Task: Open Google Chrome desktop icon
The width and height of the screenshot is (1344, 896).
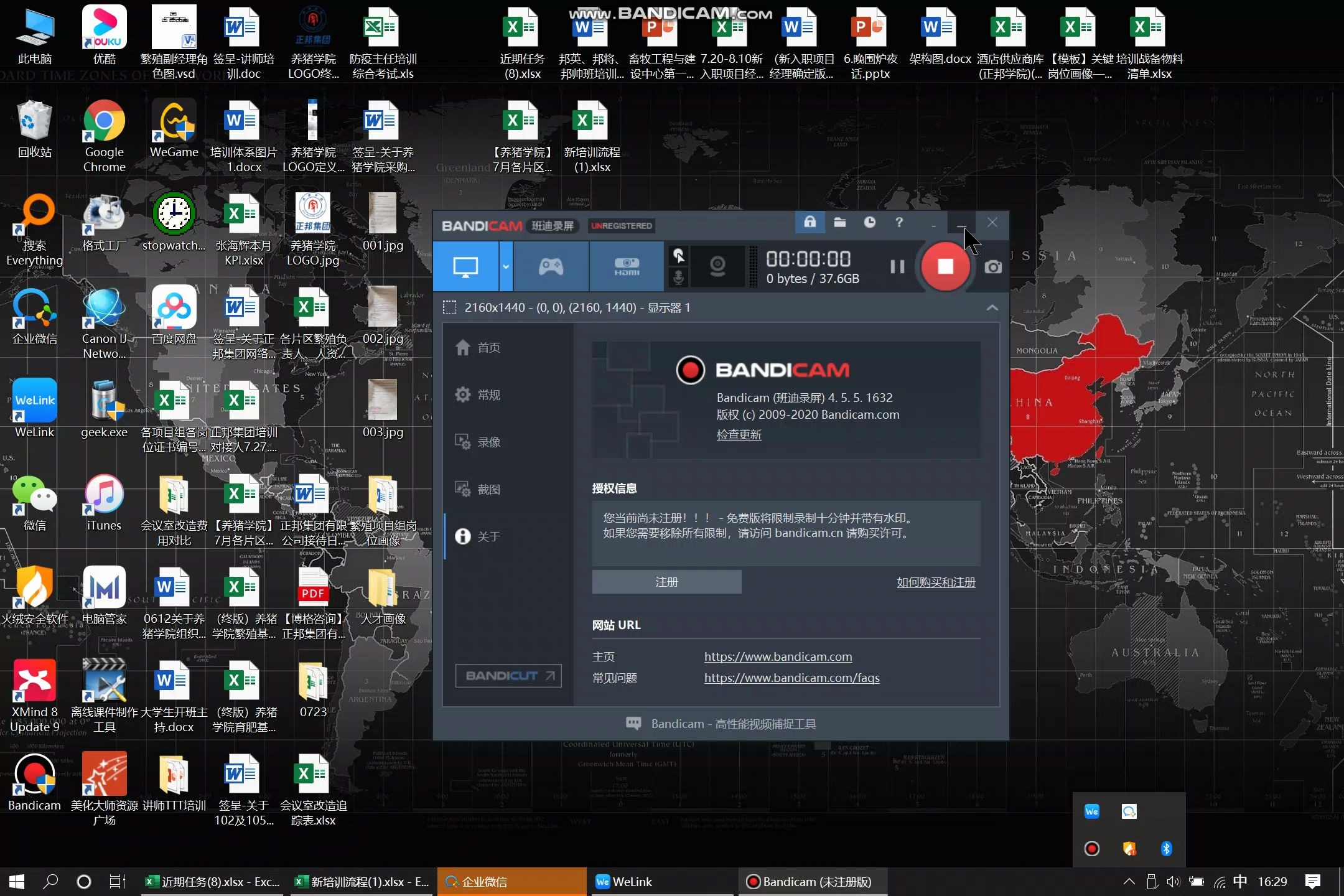Action: [x=104, y=137]
